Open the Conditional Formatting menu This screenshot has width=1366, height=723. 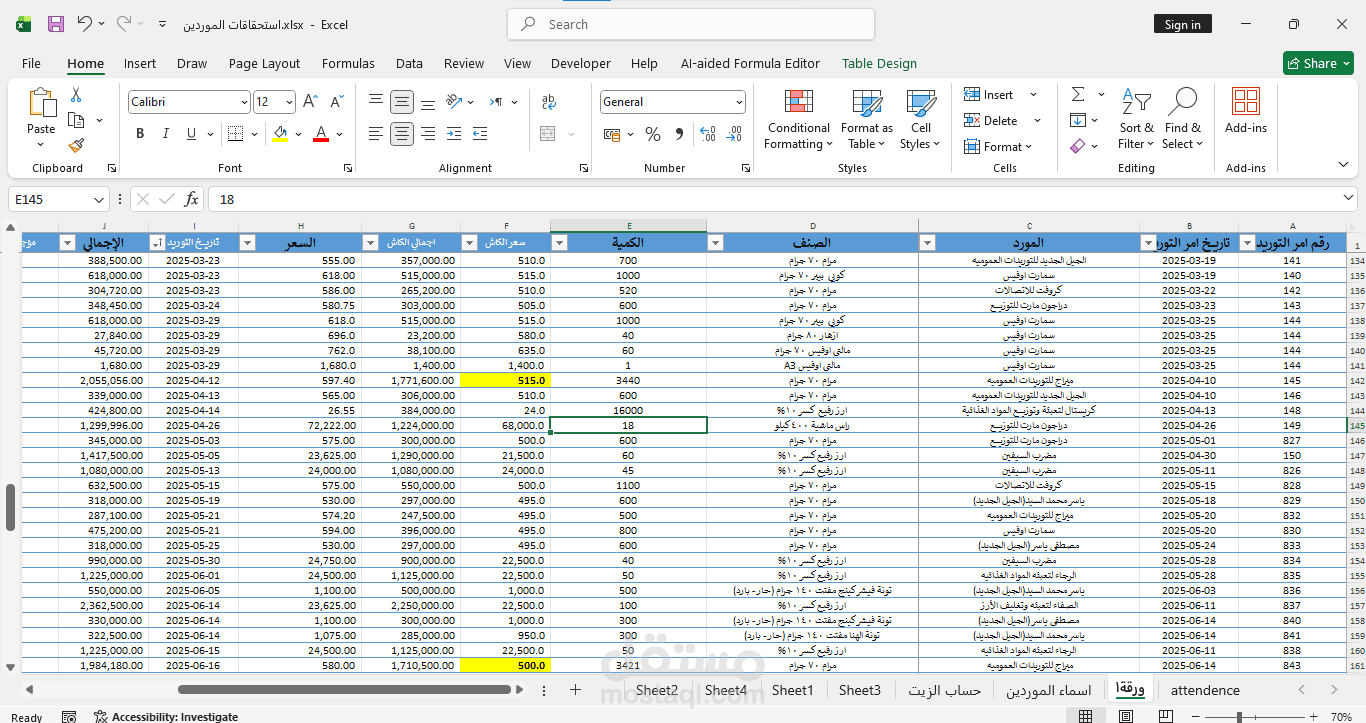pyautogui.click(x=798, y=120)
